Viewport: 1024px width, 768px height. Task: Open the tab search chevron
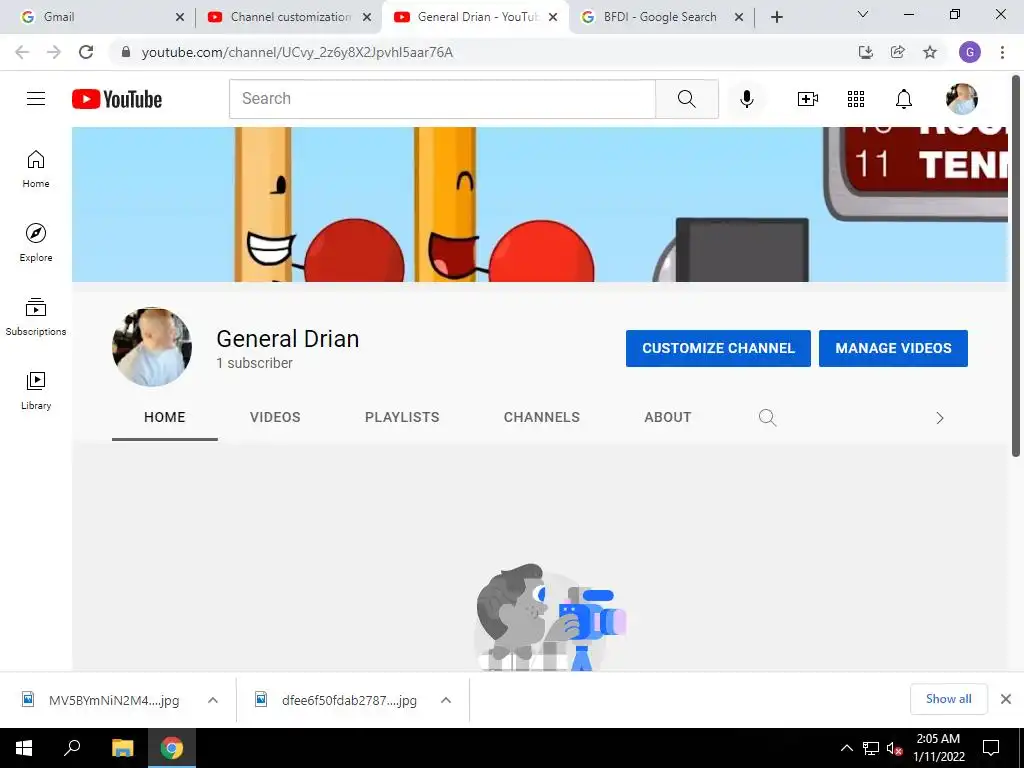[863, 14]
